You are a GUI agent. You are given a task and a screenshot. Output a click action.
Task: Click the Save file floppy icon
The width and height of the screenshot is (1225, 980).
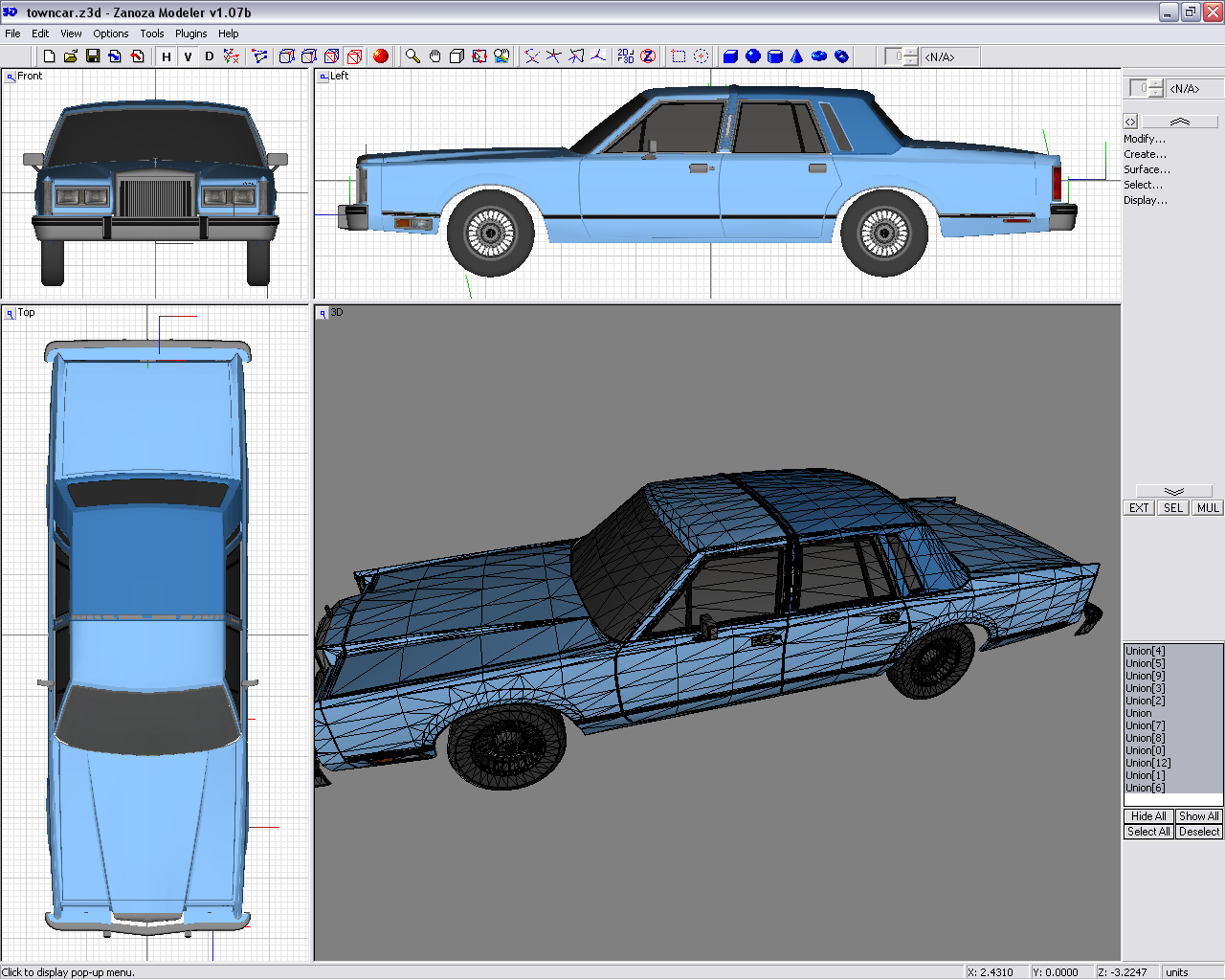93,56
